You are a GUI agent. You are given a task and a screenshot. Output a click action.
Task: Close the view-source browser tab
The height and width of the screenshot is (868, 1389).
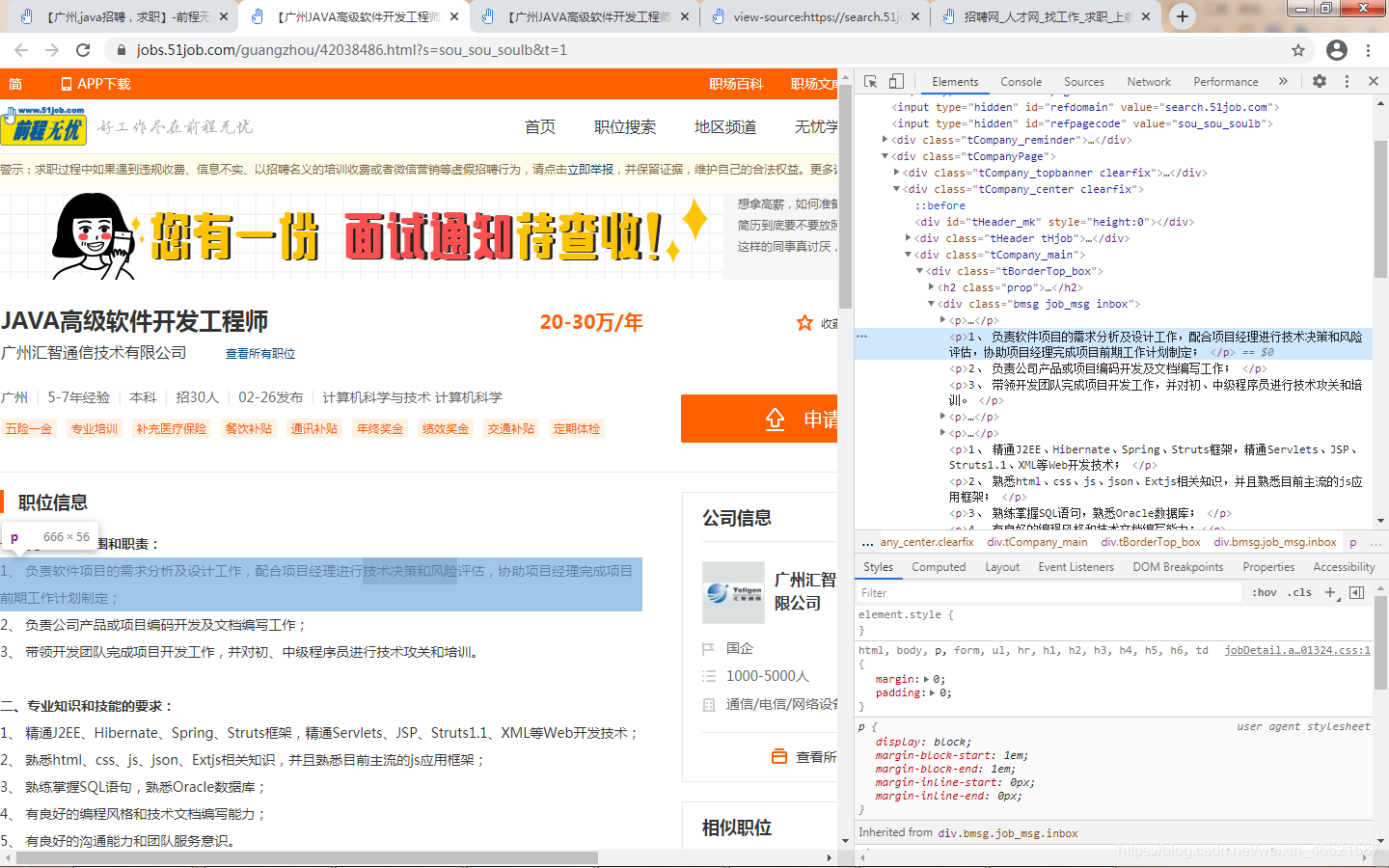pos(915,16)
